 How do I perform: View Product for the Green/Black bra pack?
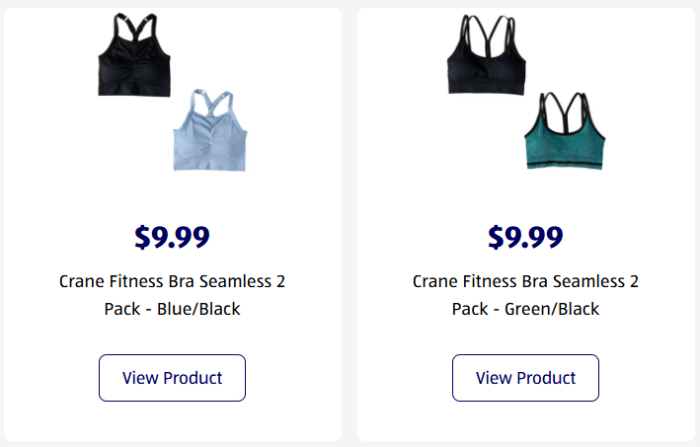[525, 378]
